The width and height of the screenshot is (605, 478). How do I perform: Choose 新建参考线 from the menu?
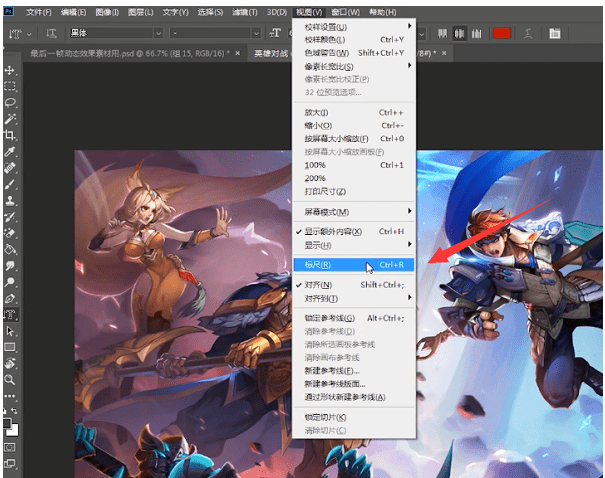(332, 371)
